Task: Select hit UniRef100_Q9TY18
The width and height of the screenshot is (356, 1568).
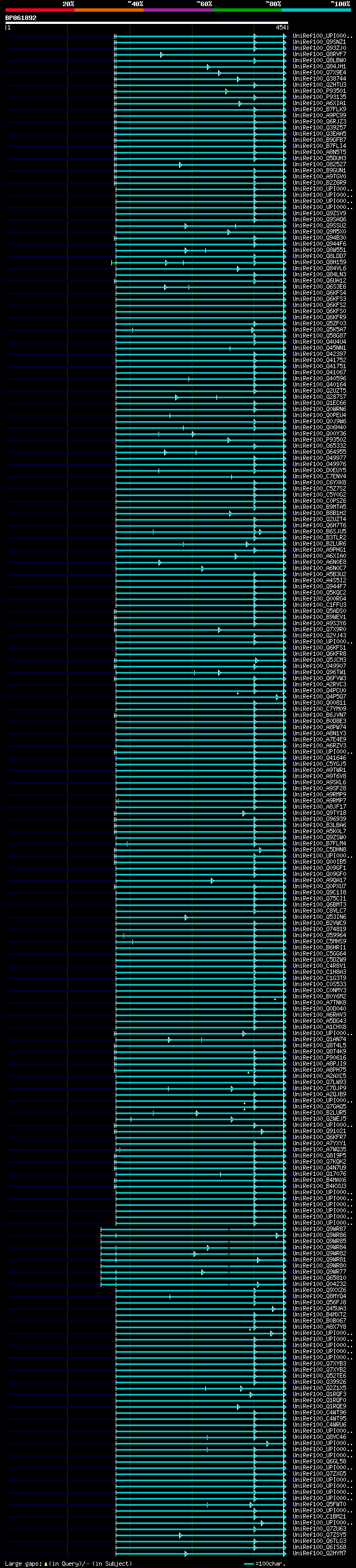Action: pos(319,813)
